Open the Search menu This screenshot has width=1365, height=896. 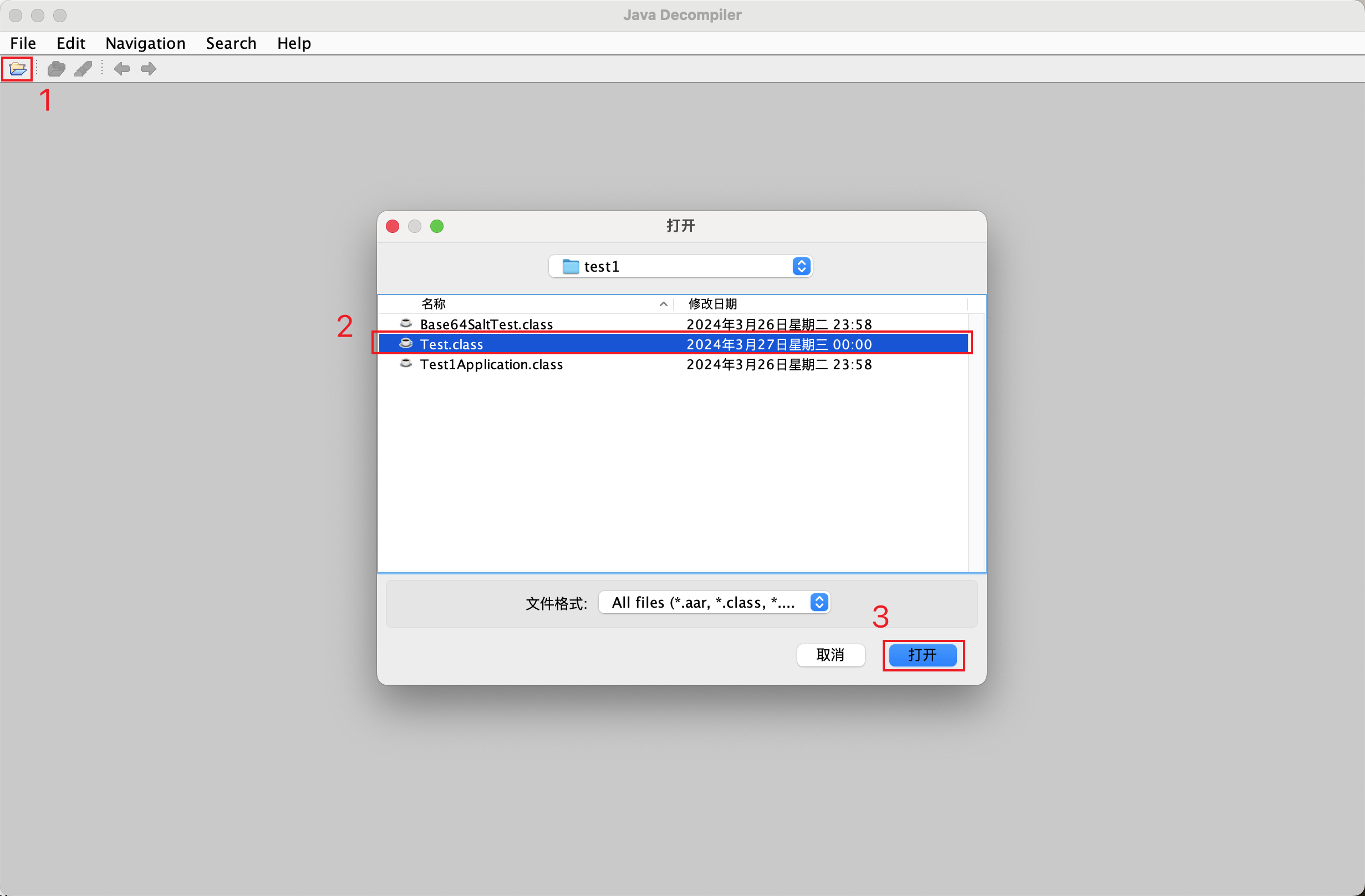pos(231,43)
